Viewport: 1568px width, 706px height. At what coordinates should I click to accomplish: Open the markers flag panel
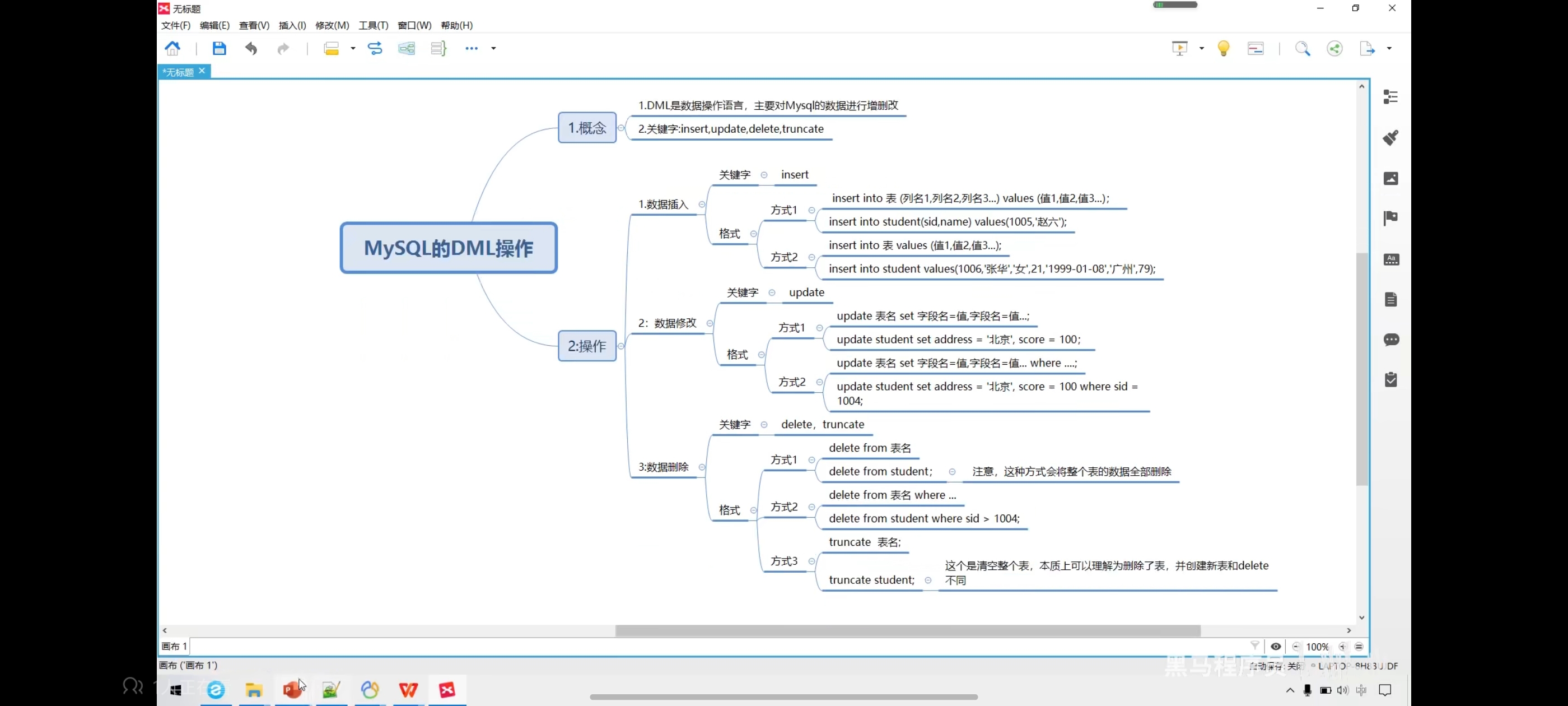[1390, 218]
